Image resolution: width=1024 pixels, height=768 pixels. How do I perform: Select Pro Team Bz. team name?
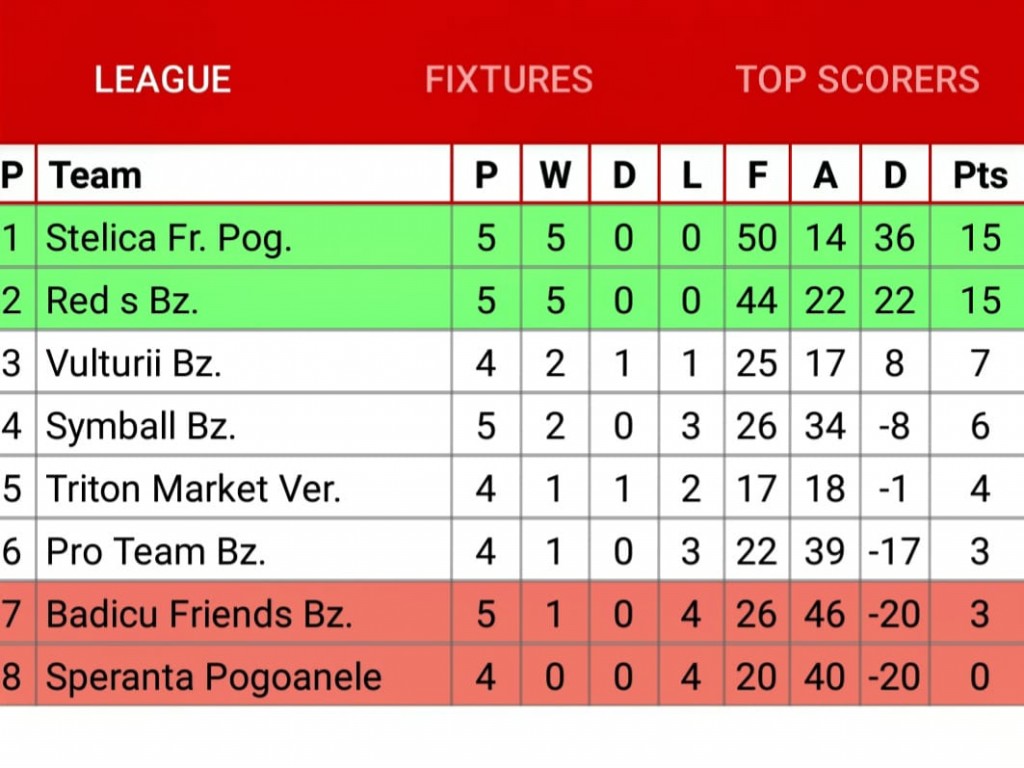(155, 551)
